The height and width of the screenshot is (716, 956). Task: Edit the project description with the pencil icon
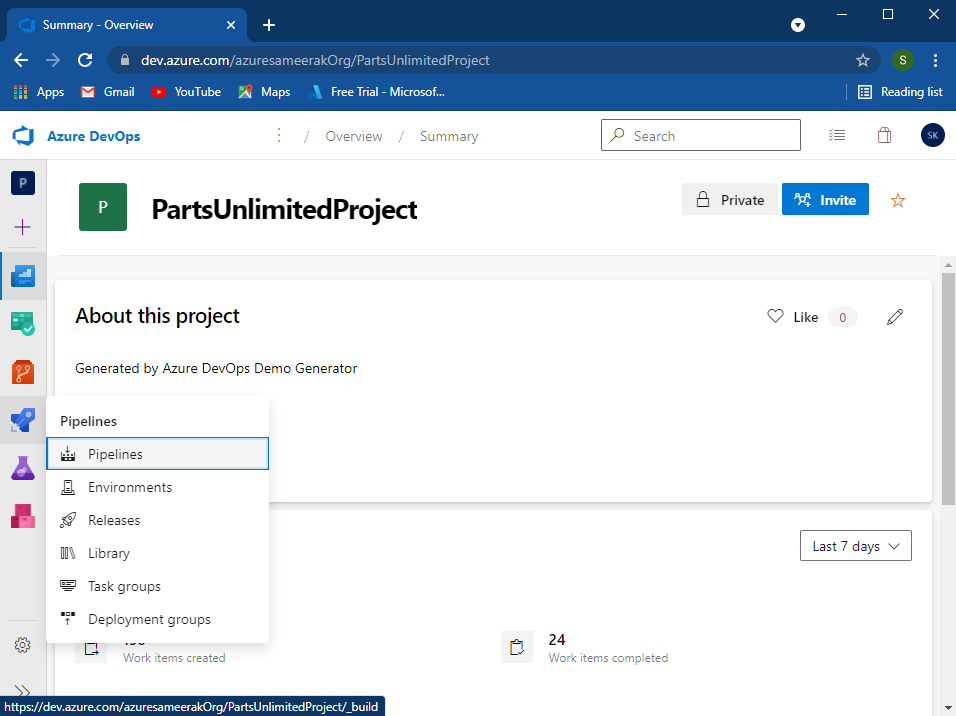click(x=895, y=316)
